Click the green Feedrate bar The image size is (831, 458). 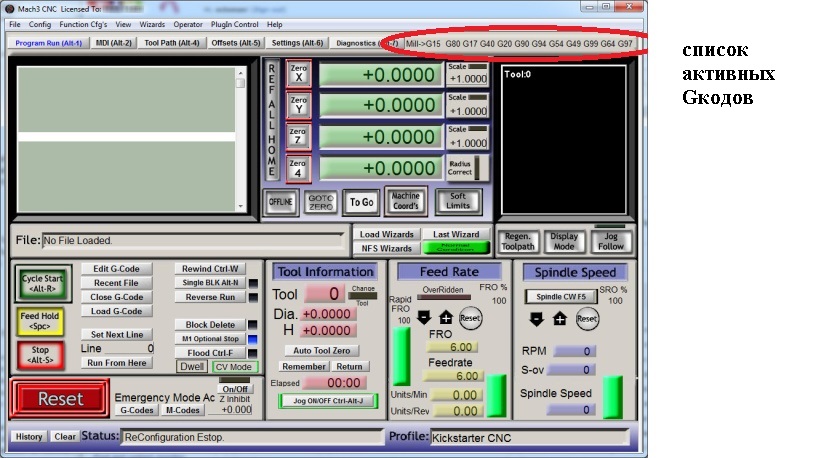click(497, 395)
